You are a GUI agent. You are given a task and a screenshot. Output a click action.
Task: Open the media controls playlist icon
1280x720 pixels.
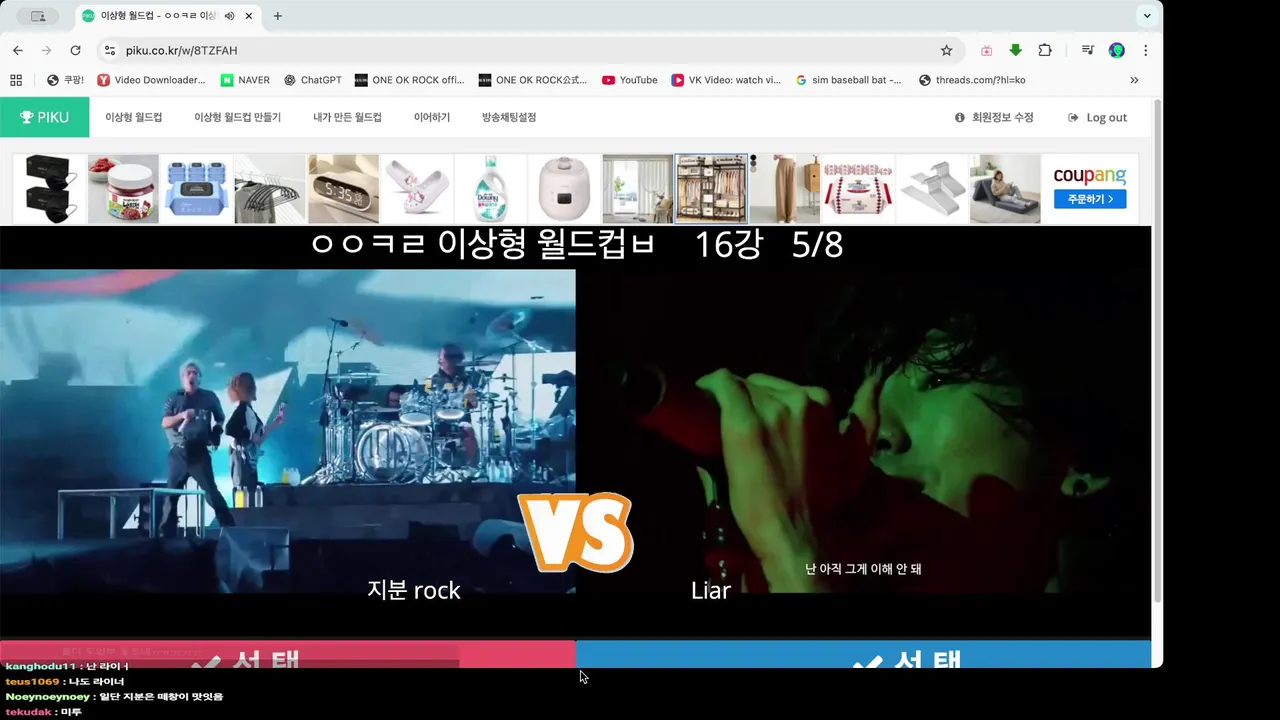click(x=1088, y=50)
